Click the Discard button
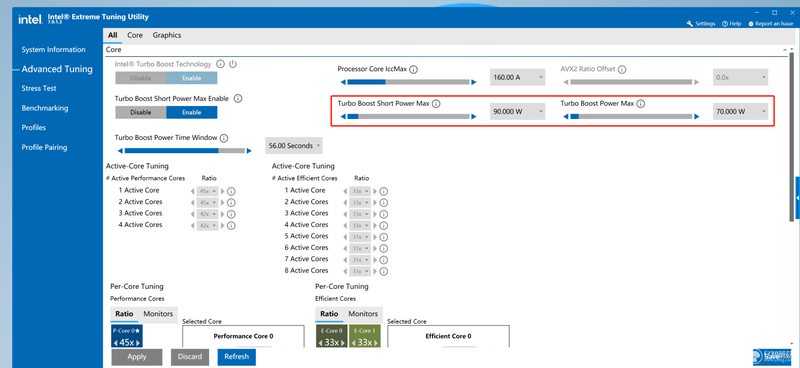 [x=190, y=357]
